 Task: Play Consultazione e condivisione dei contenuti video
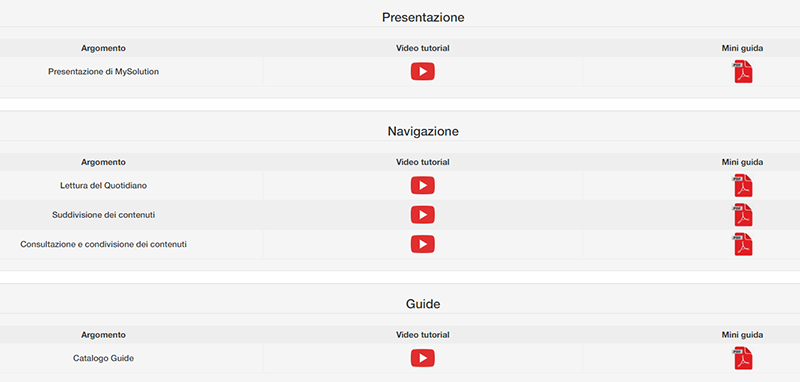click(422, 244)
